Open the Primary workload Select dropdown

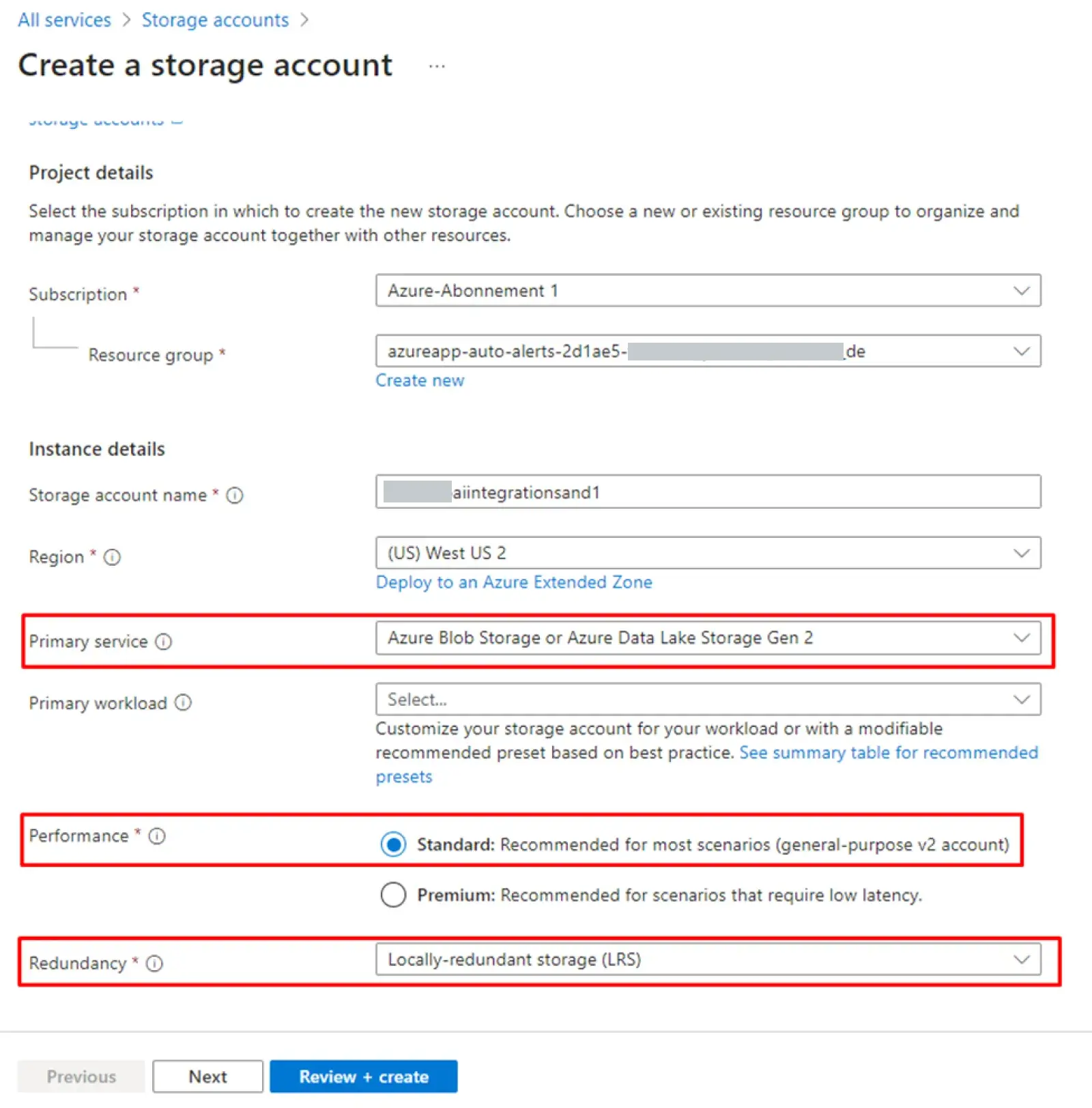(708, 699)
